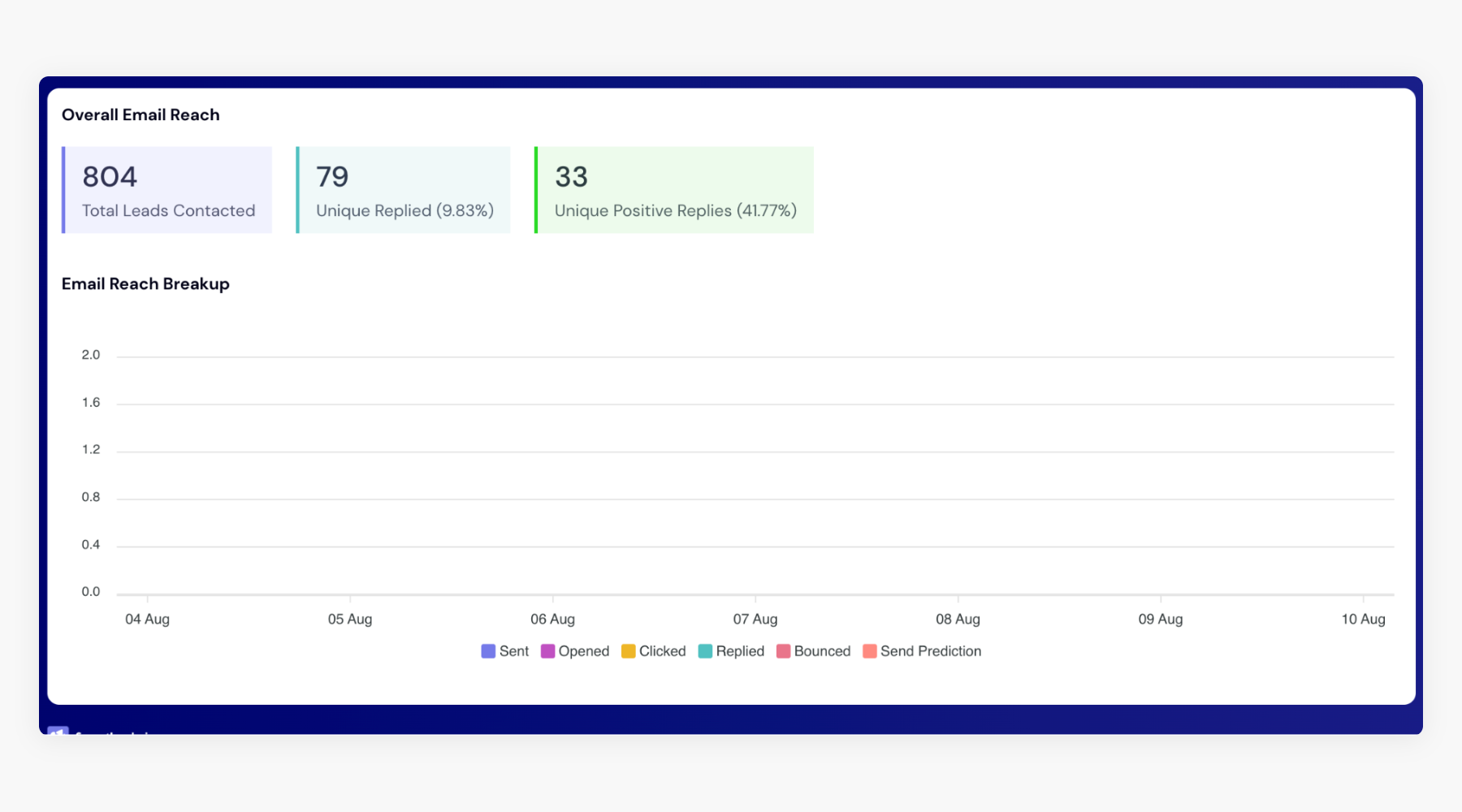Click the 04 Aug axis label

(147, 619)
